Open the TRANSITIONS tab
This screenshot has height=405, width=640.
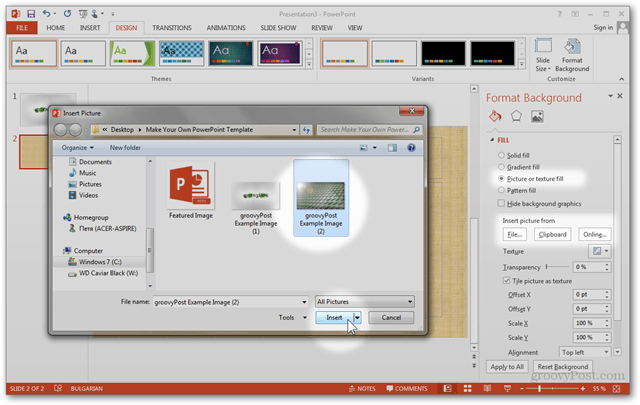[172, 28]
